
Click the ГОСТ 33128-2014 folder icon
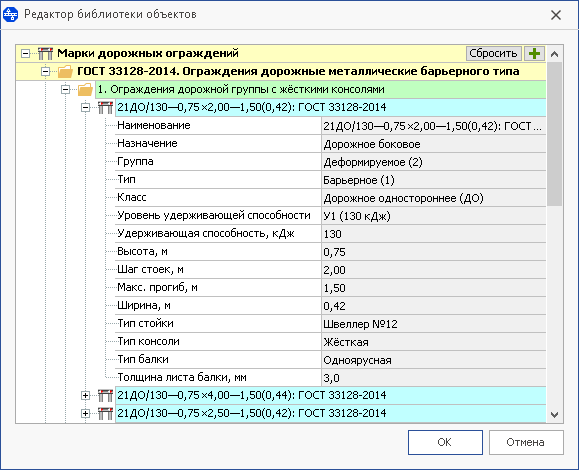pyautogui.click(x=65, y=71)
